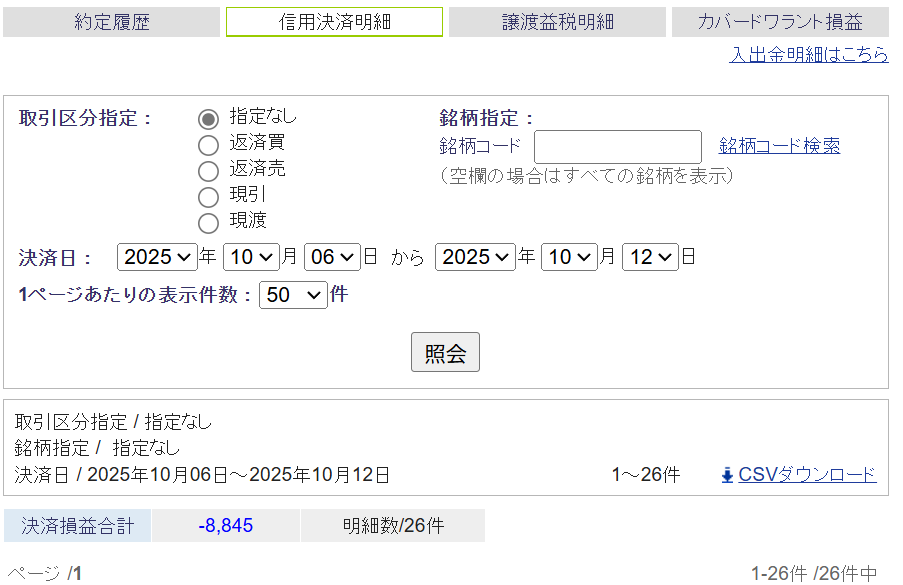903x585 pixels.
Task: Choose the 返済売 radio option
Action: click(208, 171)
